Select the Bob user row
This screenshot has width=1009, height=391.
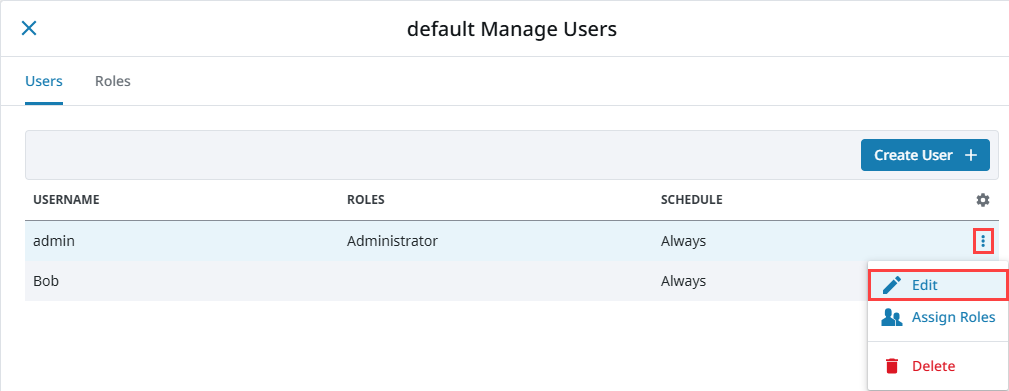[446, 281]
